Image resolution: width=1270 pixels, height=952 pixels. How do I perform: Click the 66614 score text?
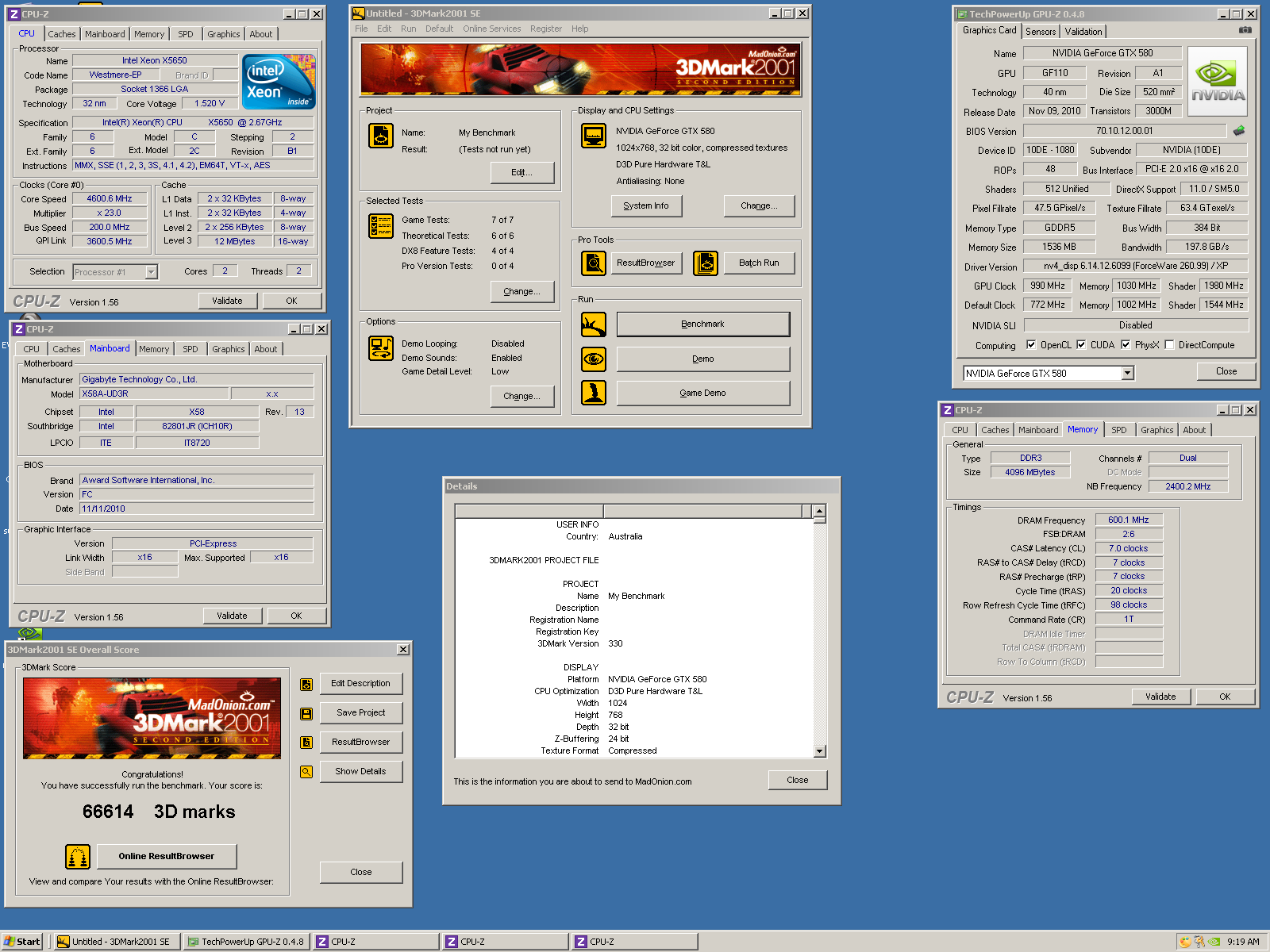108,812
